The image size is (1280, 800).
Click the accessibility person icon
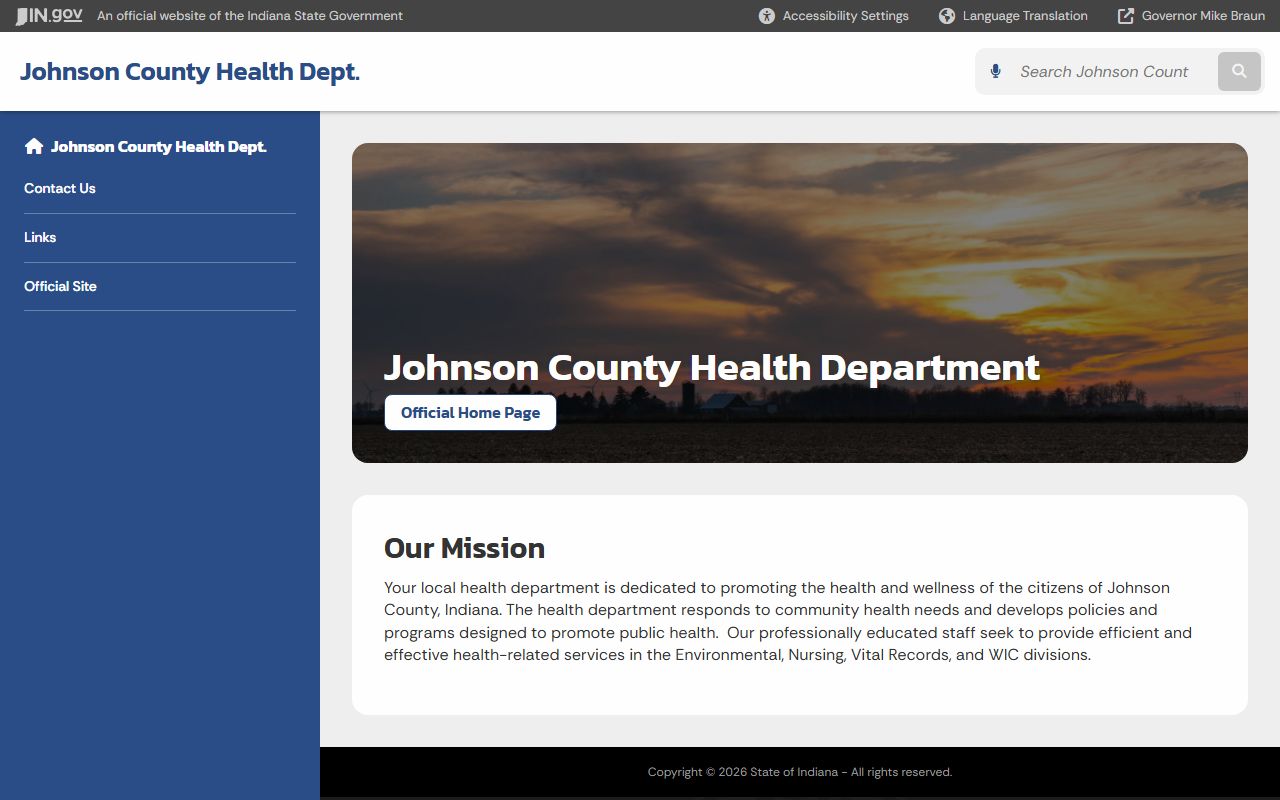tap(767, 16)
